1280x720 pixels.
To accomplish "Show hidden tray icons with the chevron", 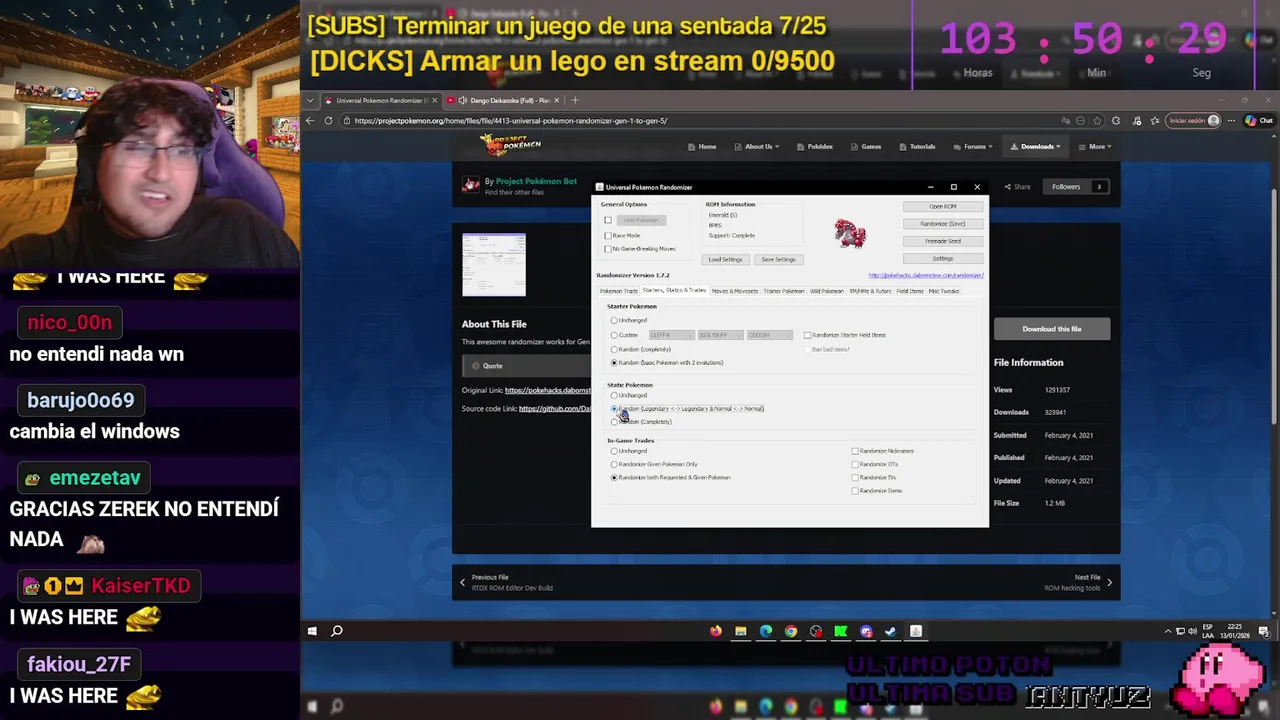I will point(1168,631).
